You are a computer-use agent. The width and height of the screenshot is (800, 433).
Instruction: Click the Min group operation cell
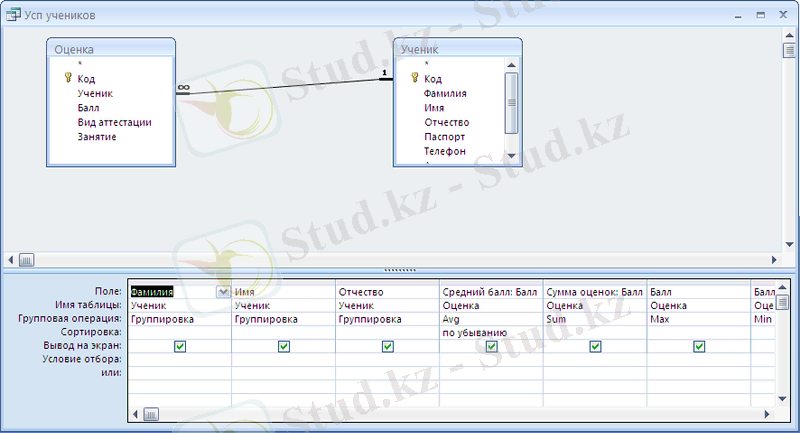763,319
